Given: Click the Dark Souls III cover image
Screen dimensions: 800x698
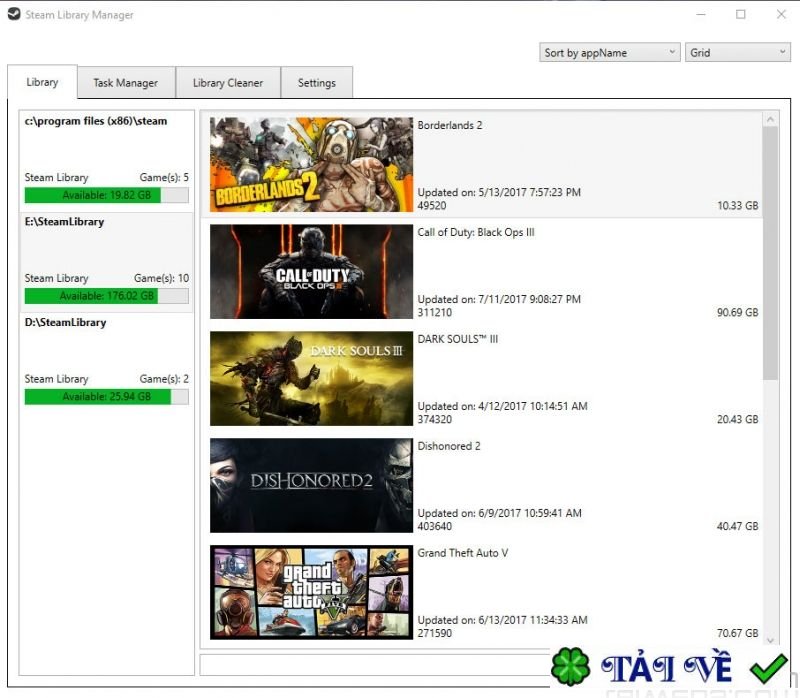Looking at the screenshot, I should pyautogui.click(x=311, y=379).
